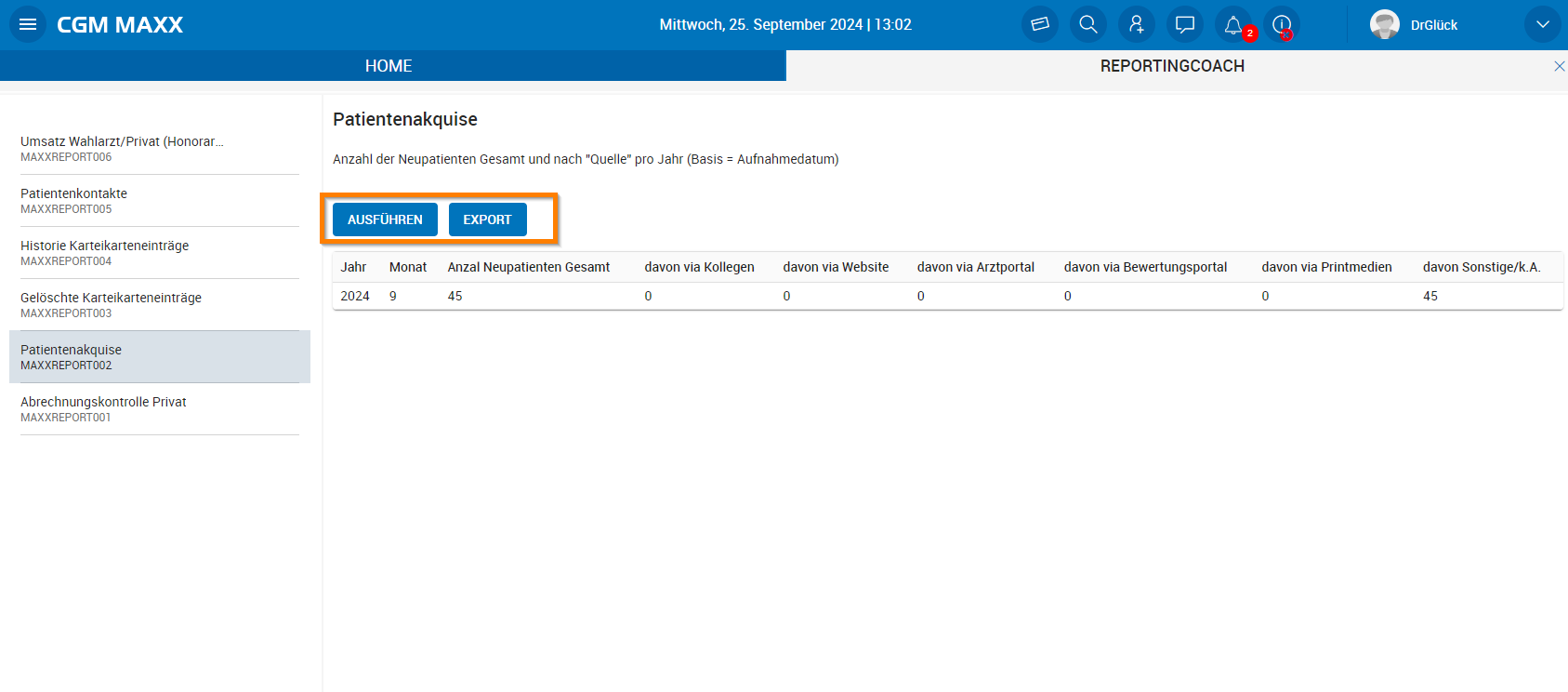Click the 2024 year cell

355,296
